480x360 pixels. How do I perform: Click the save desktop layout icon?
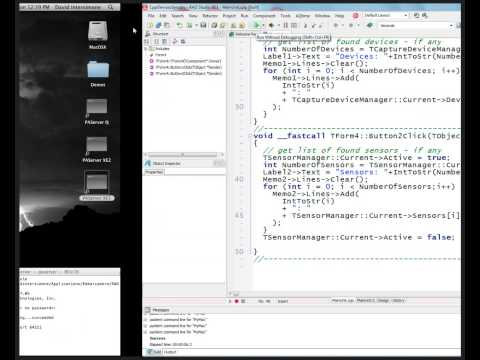417,15
